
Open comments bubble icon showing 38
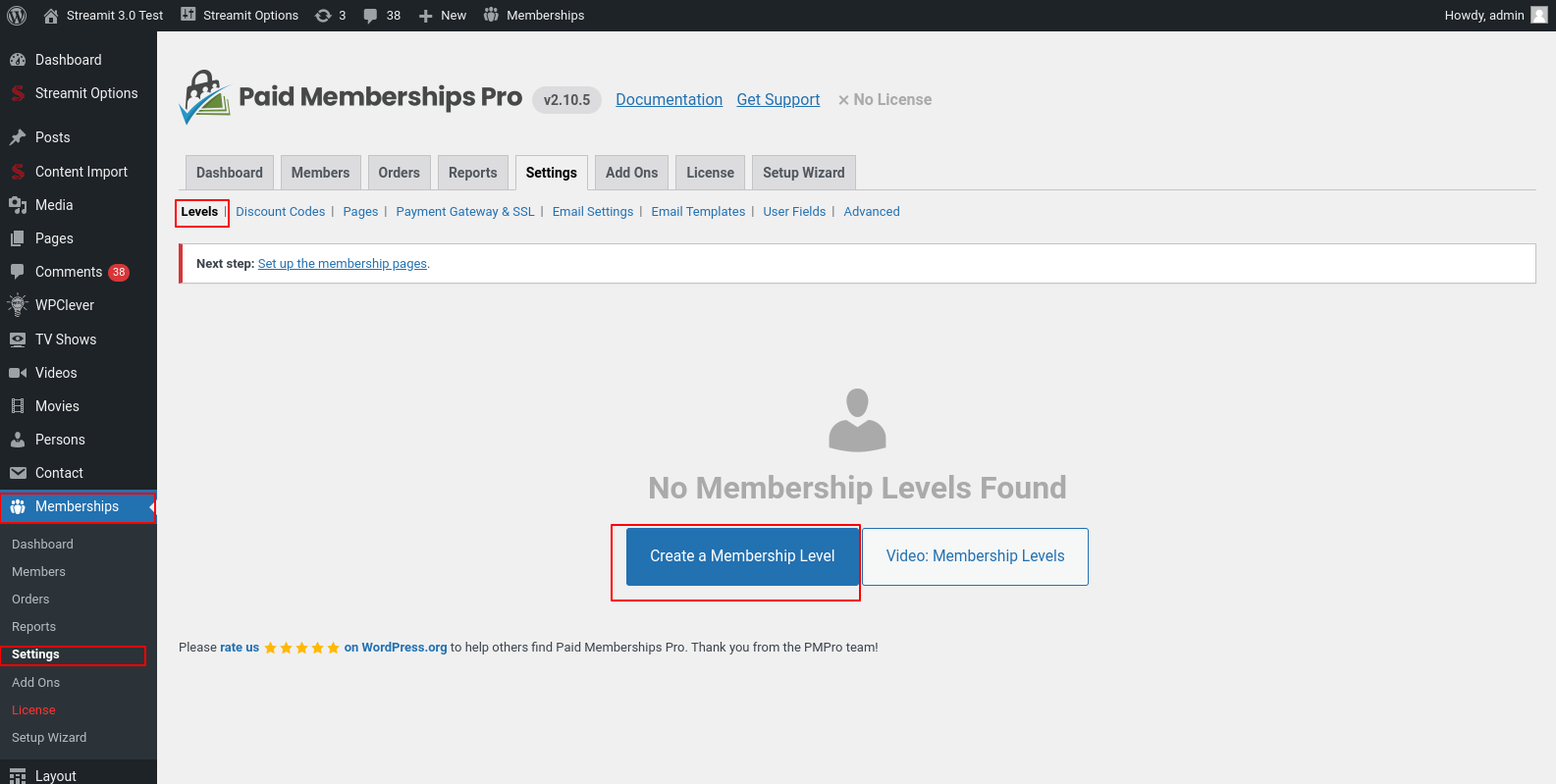pyautogui.click(x=370, y=16)
